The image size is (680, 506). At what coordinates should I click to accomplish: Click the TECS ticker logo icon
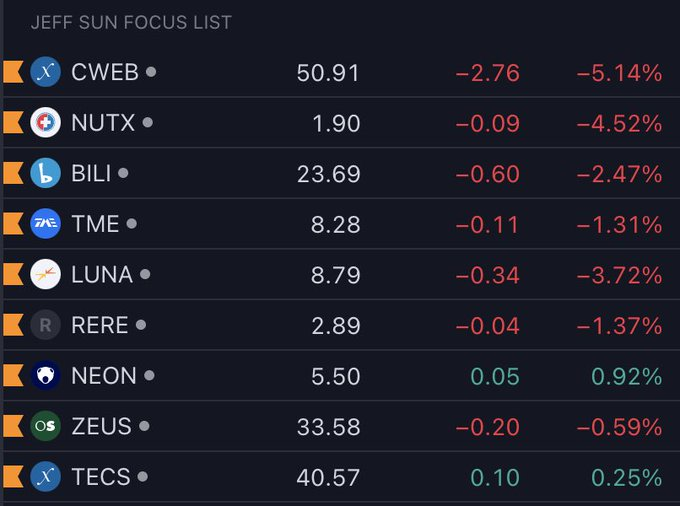46,477
